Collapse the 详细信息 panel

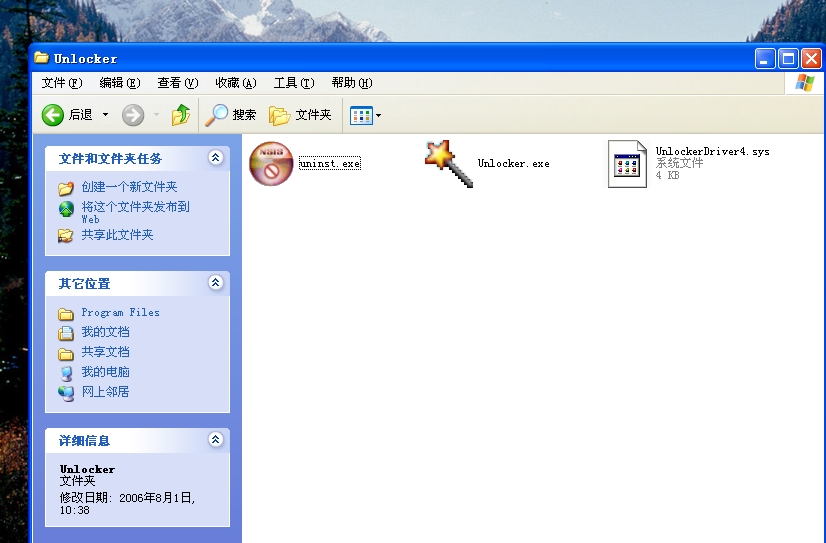pos(215,439)
